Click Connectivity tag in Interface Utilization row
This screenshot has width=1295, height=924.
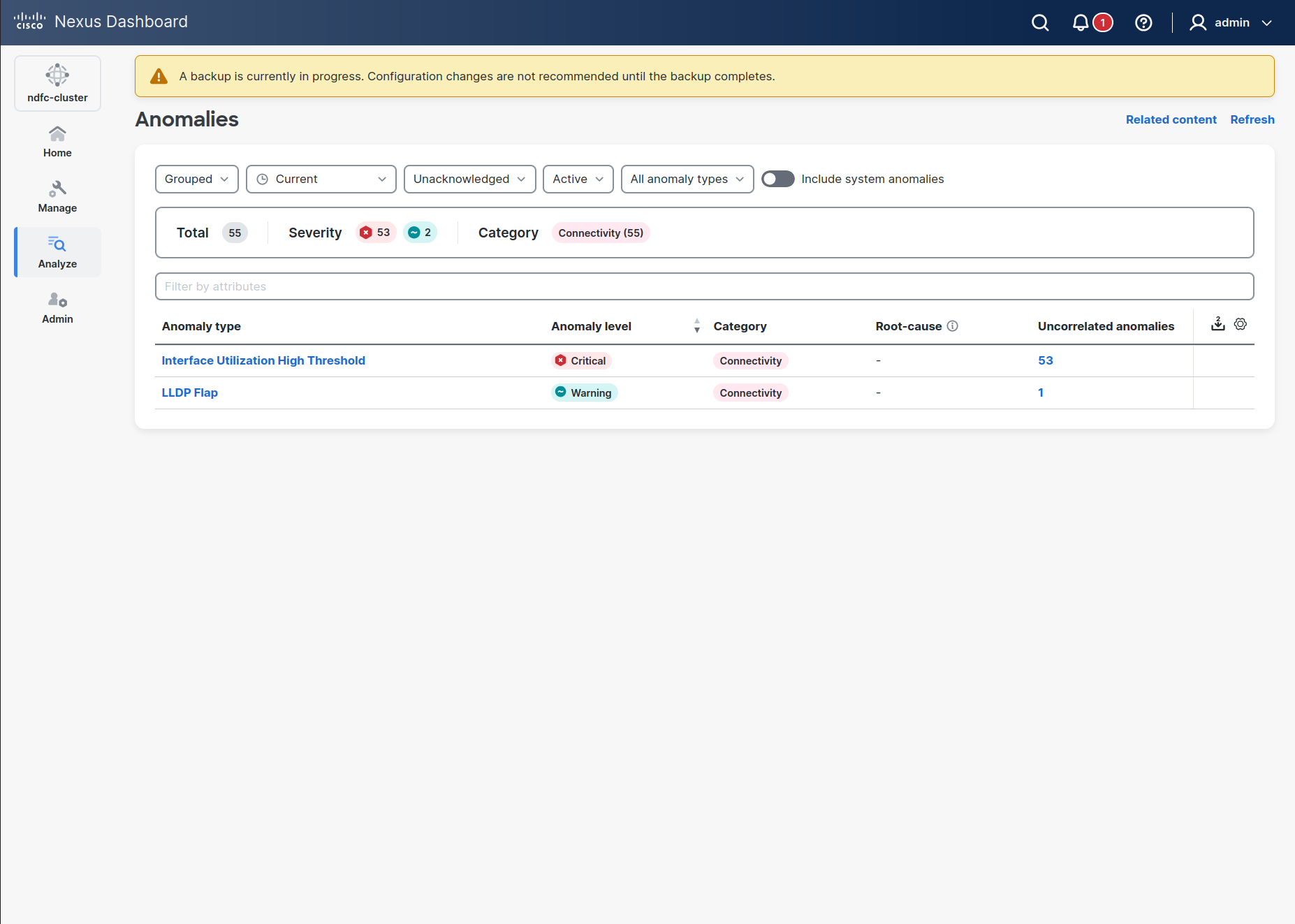tap(751, 360)
